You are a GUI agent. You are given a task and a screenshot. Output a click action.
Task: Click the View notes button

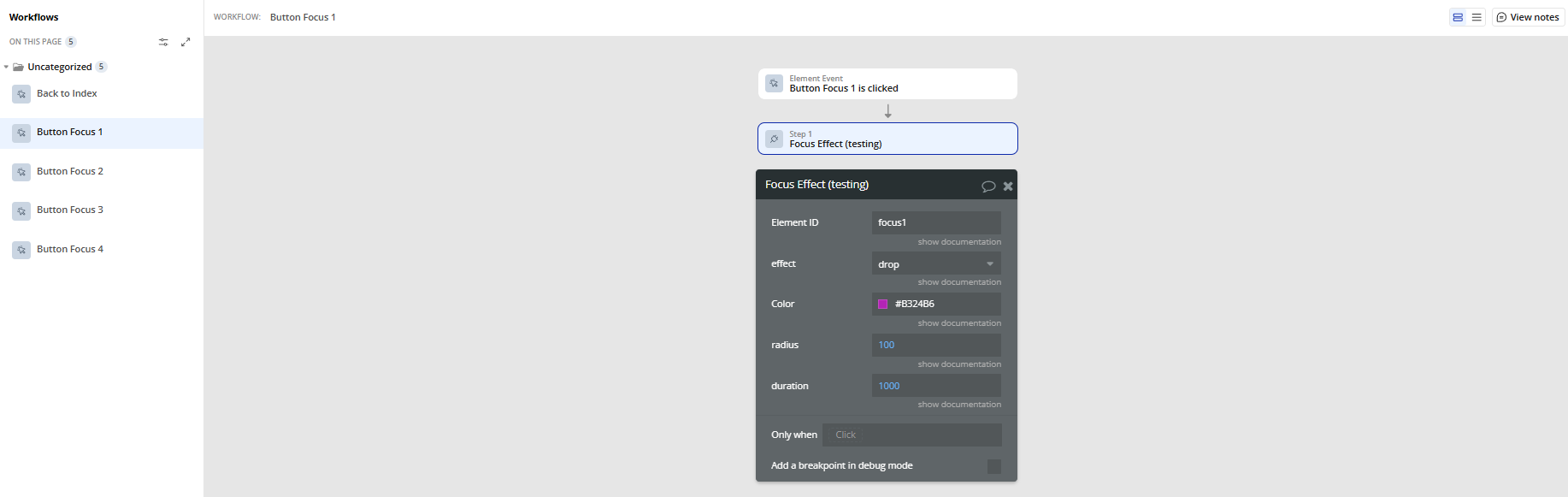tap(1528, 17)
